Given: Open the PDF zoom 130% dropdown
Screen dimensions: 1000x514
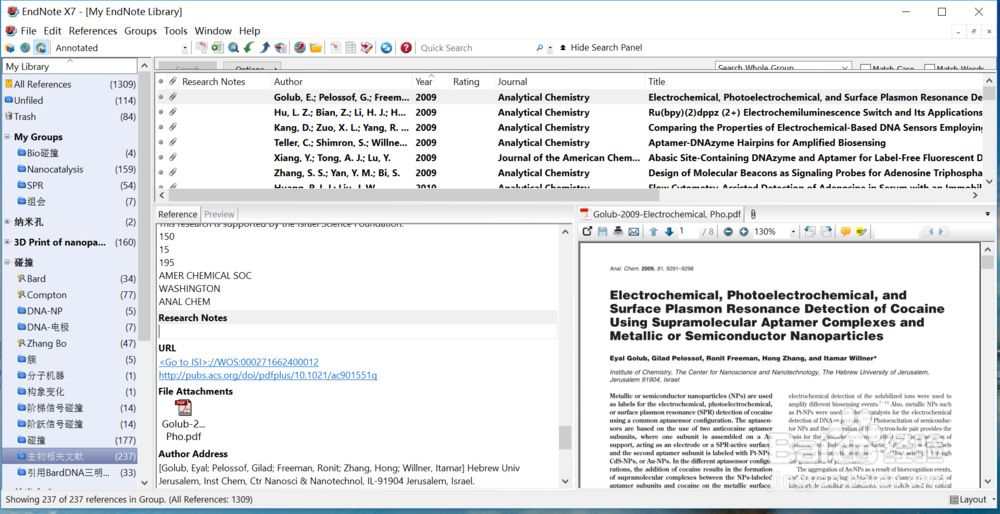Looking at the screenshot, I should point(793,232).
